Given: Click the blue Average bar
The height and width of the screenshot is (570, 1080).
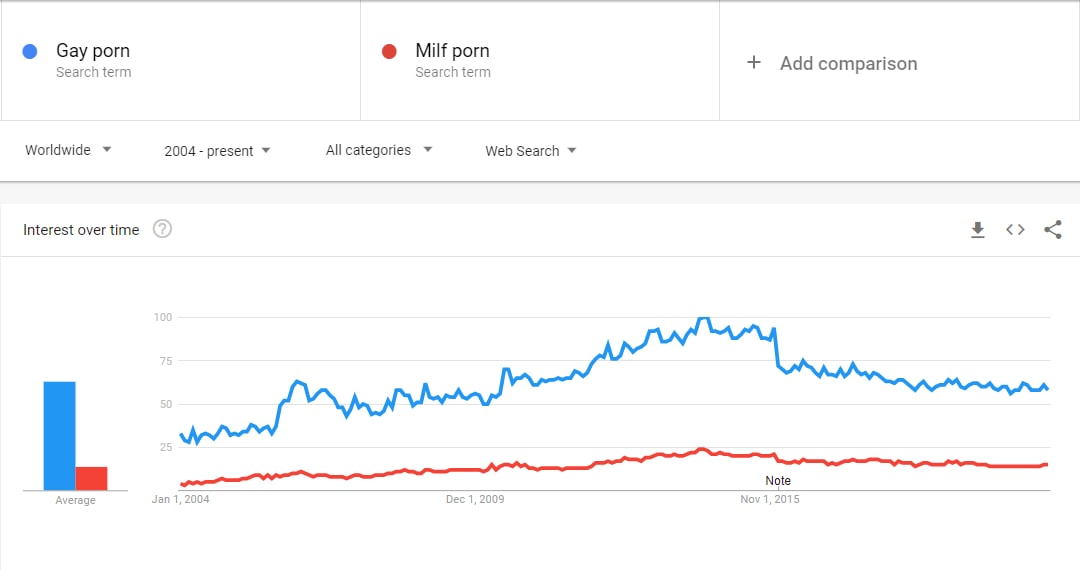Looking at the screenshot, I should pyautogui.click(x=59, y=436).
